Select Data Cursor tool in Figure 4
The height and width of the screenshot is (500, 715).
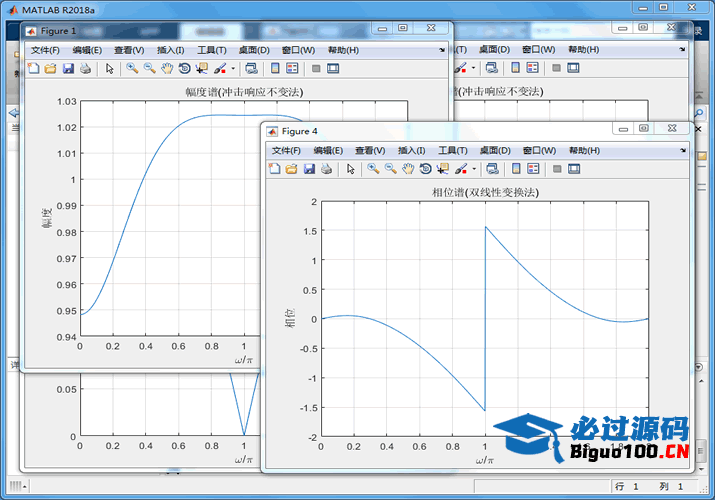(443, 169)
